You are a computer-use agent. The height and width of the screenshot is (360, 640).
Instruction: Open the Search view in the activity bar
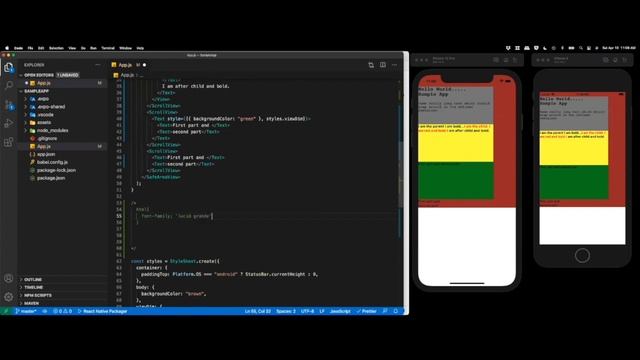point(8,85)
